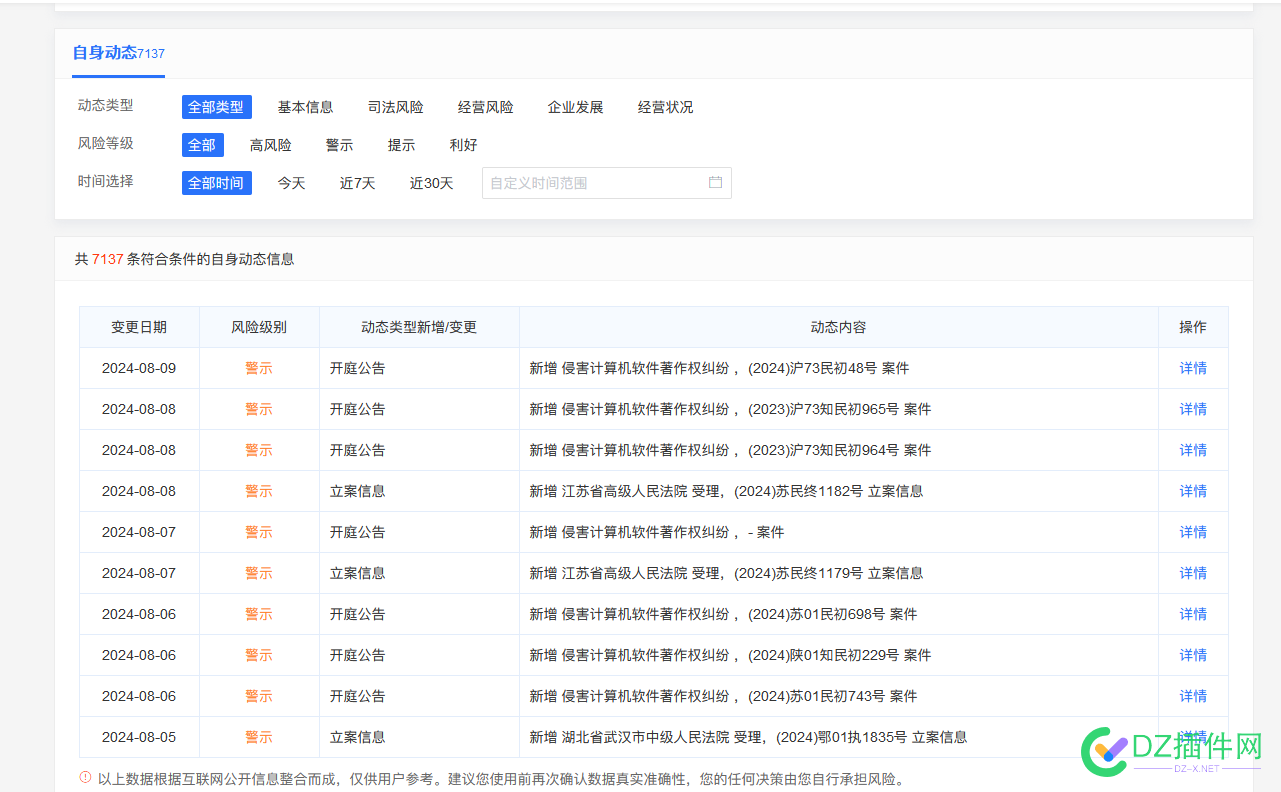Open 详情 for case 沪73知民初964号
The height and width of the screenshot is (792, 1281).
point(1193,450)
